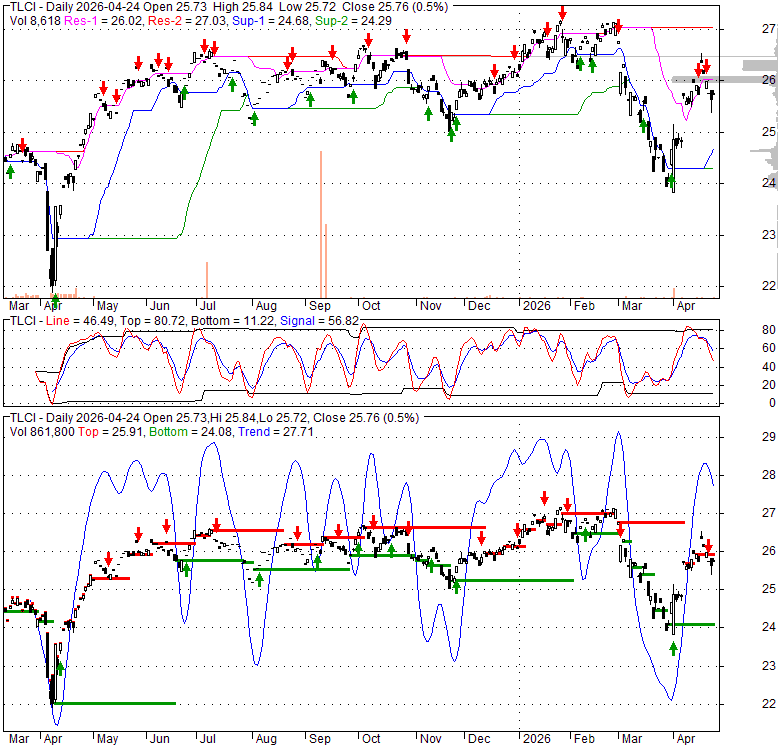Click the green up arrow at the April 2025 low in the top chart
Viewport: 780px width, 745px height.
click(x=56, y=298)
